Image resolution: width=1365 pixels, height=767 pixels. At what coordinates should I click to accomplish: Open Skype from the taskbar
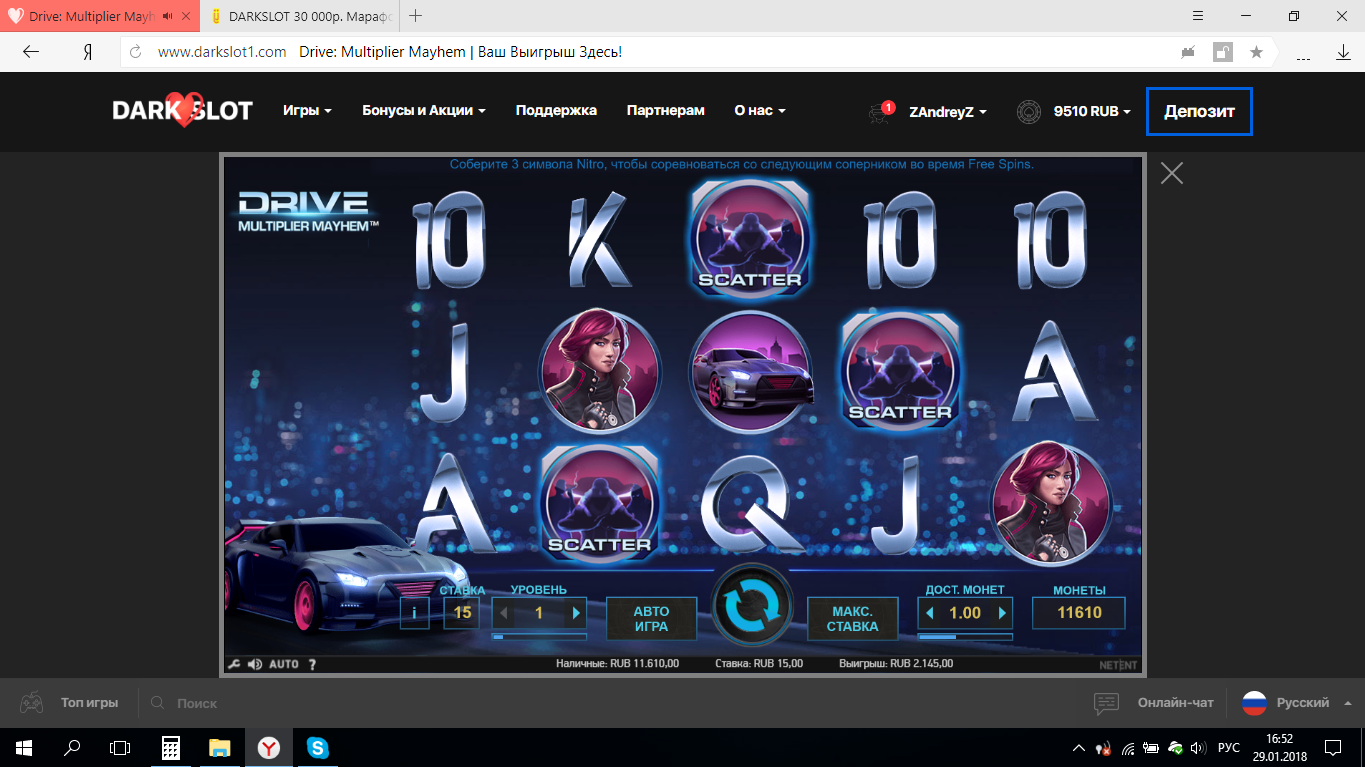tap(318, 747)
